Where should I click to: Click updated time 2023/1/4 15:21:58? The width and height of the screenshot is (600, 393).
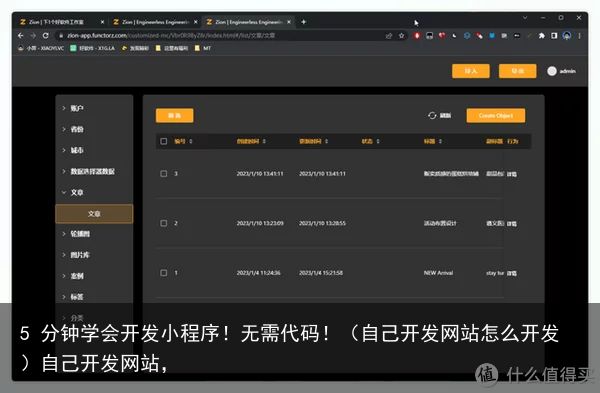pos(321,273)
